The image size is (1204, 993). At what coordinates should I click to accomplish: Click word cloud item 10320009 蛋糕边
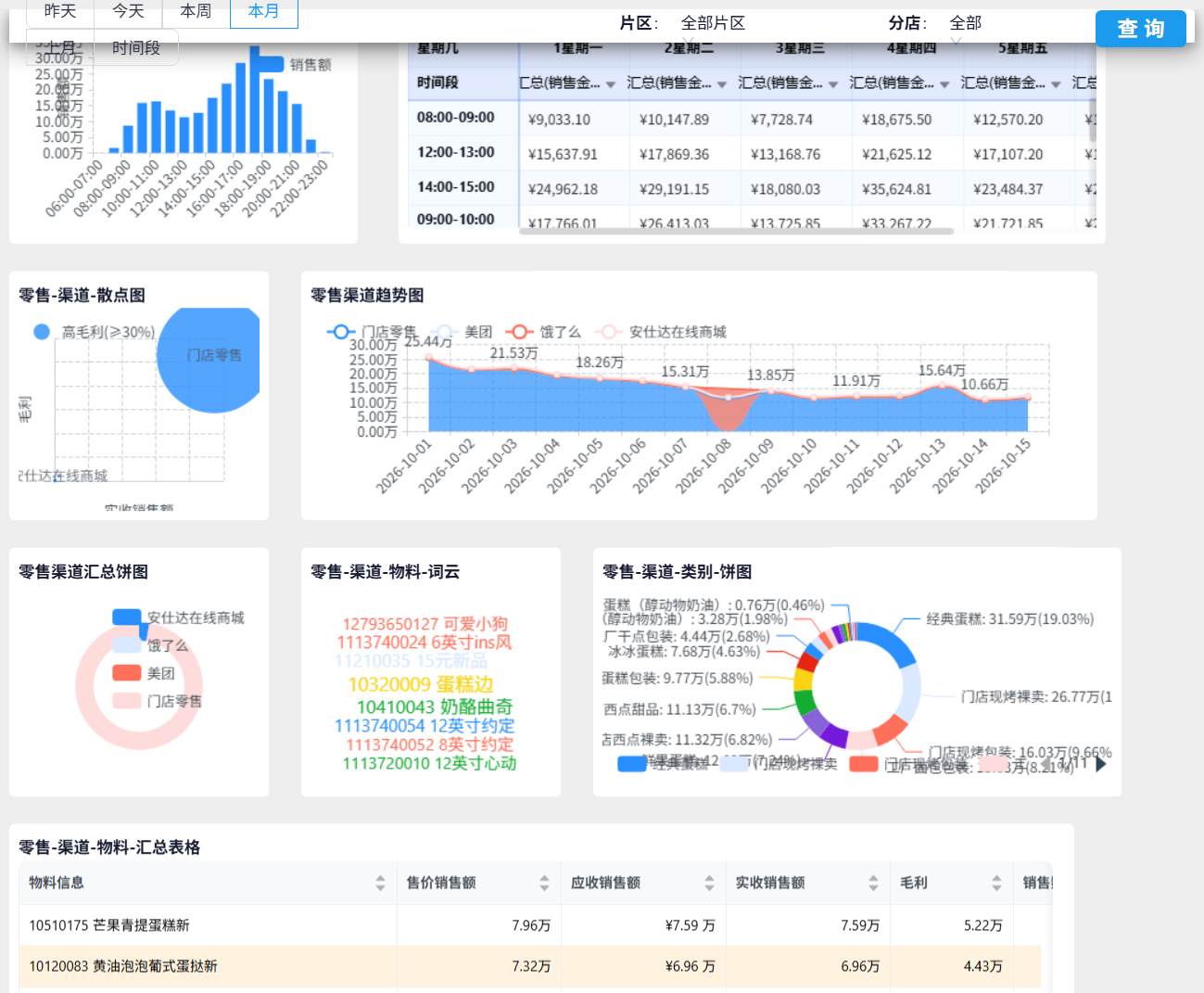point(421,684)
